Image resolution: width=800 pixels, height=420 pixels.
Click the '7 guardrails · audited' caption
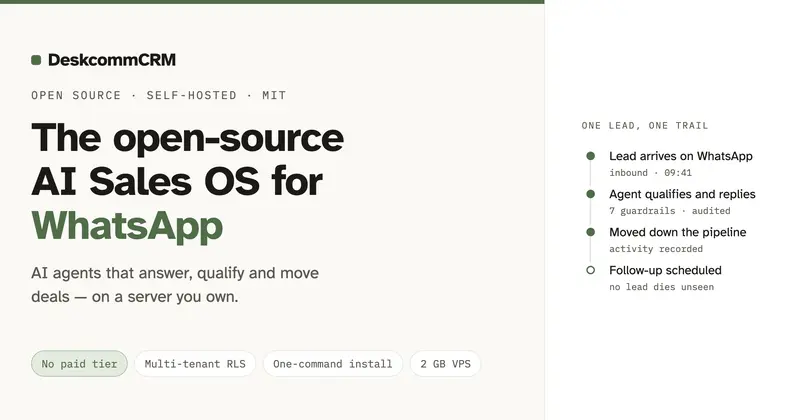670,211
